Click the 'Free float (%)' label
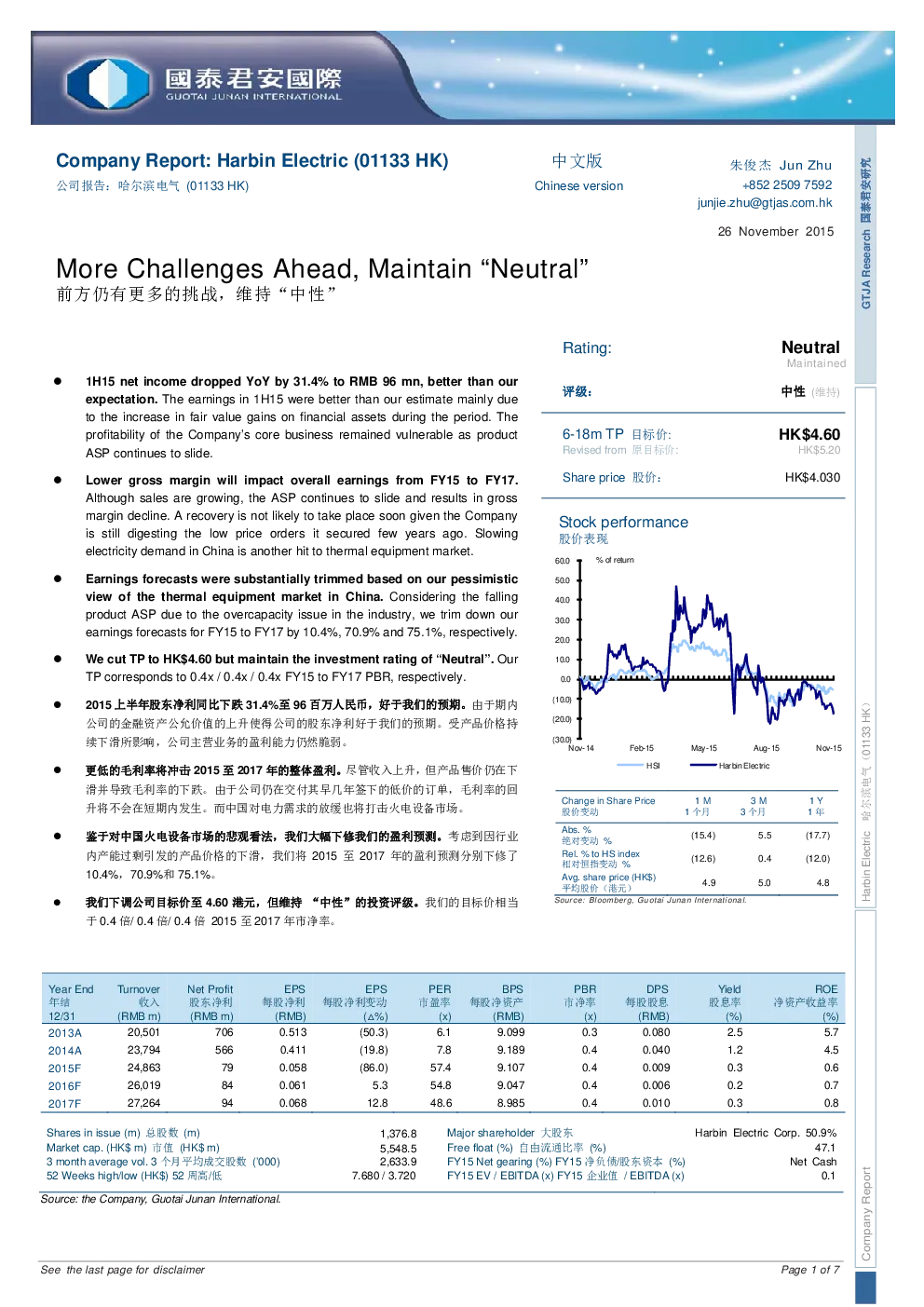 [480, 1148]
